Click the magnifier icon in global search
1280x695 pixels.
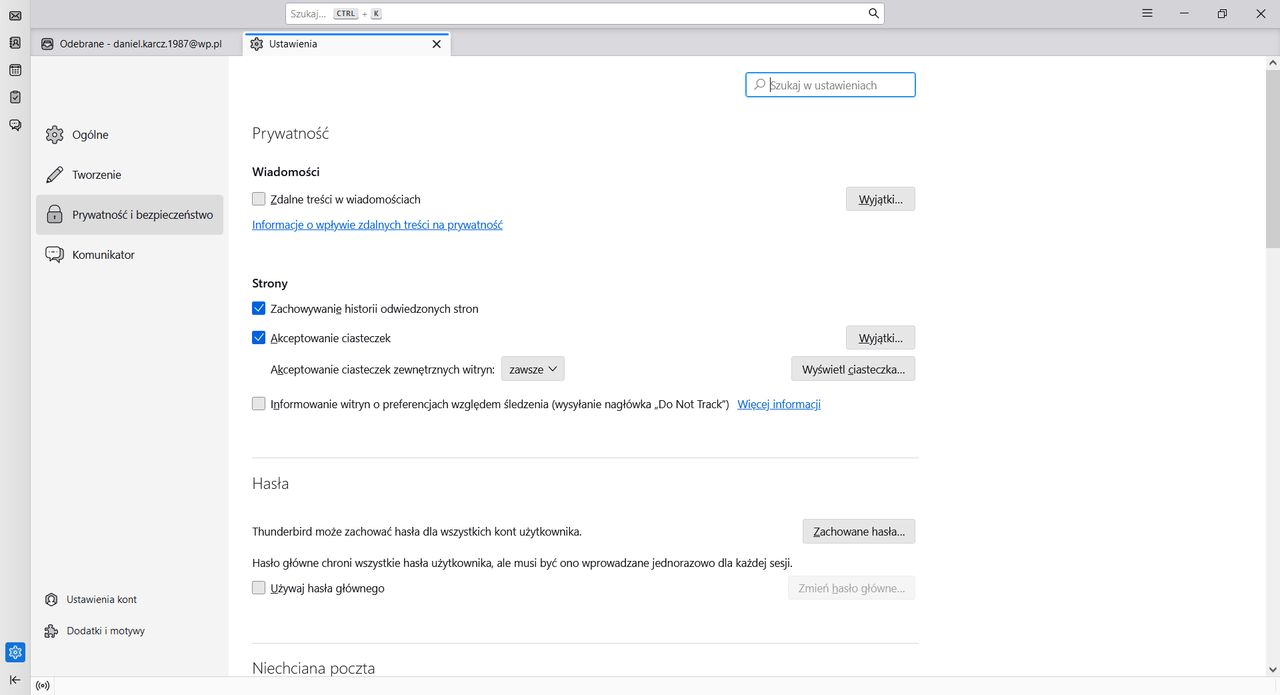pos(873,14)
